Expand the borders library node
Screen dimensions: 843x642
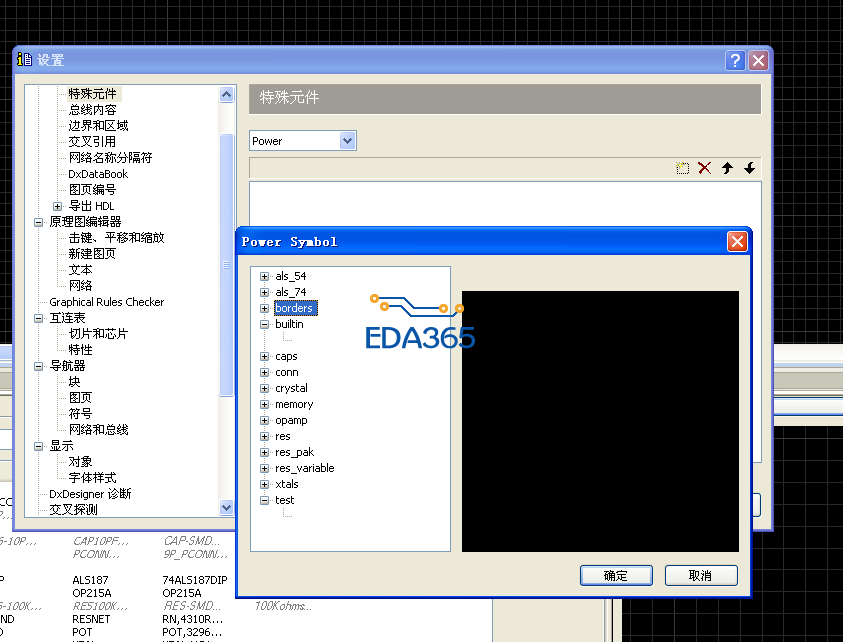click(264, 308)
